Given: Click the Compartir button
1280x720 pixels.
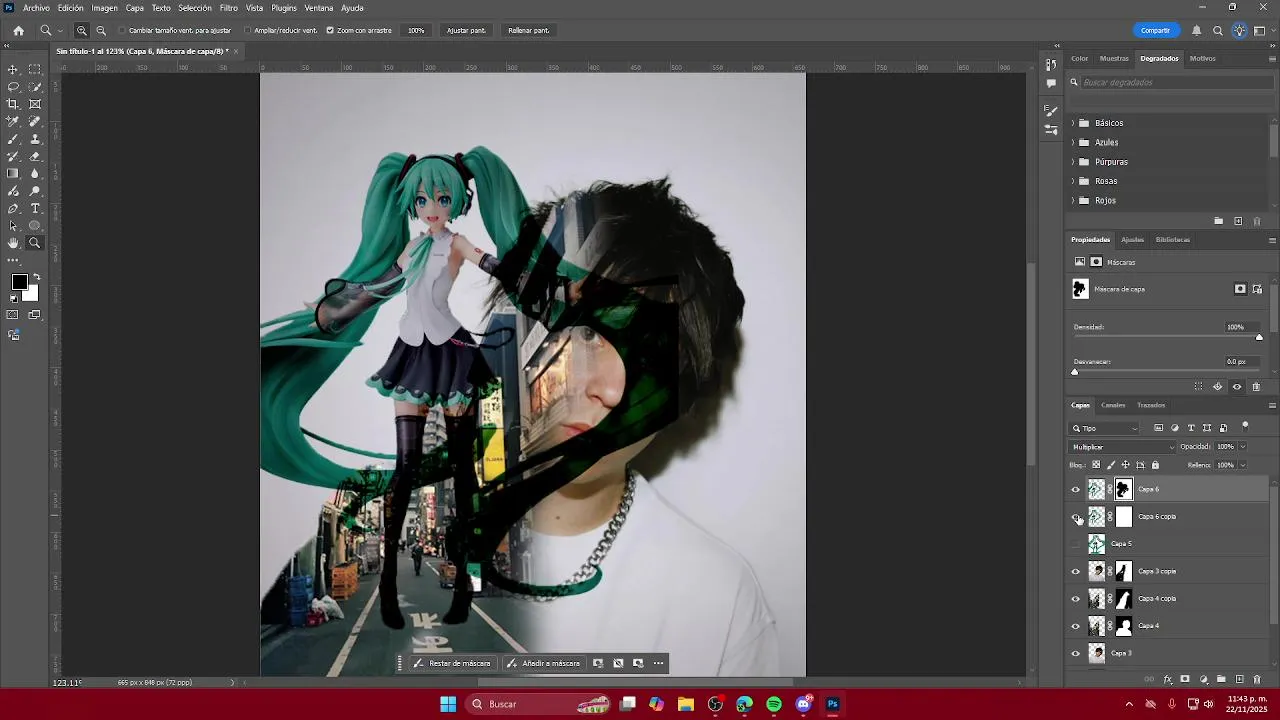Looking at the screenshot, I should point(1155,30).
